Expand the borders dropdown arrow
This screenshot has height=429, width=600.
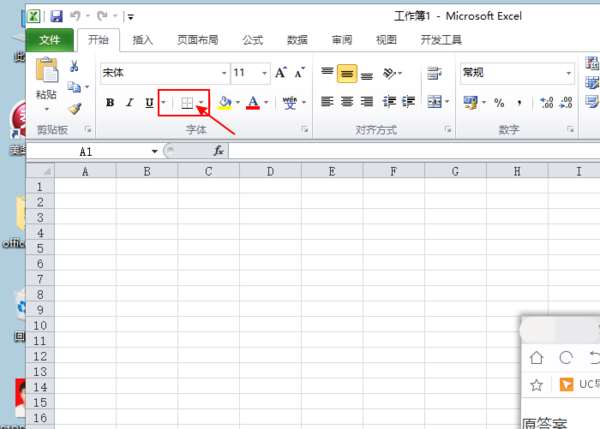click(x=201, y=103)
